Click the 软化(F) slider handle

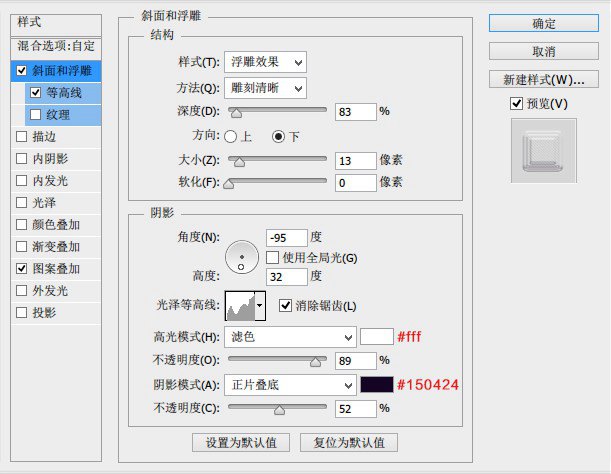tap(229, 184)
